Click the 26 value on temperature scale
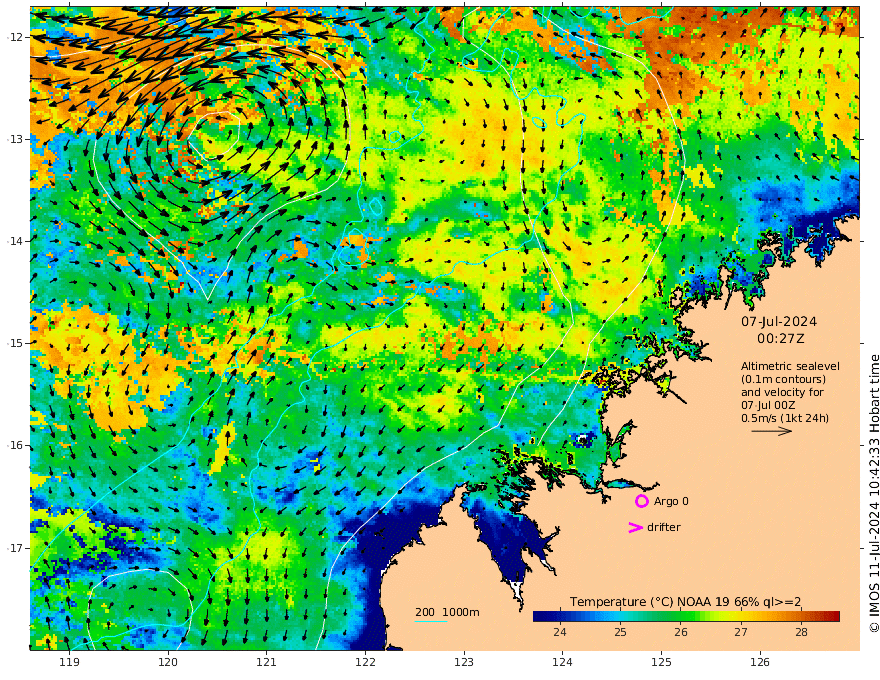The image size is (880, 680). click(x=680, y=632)
